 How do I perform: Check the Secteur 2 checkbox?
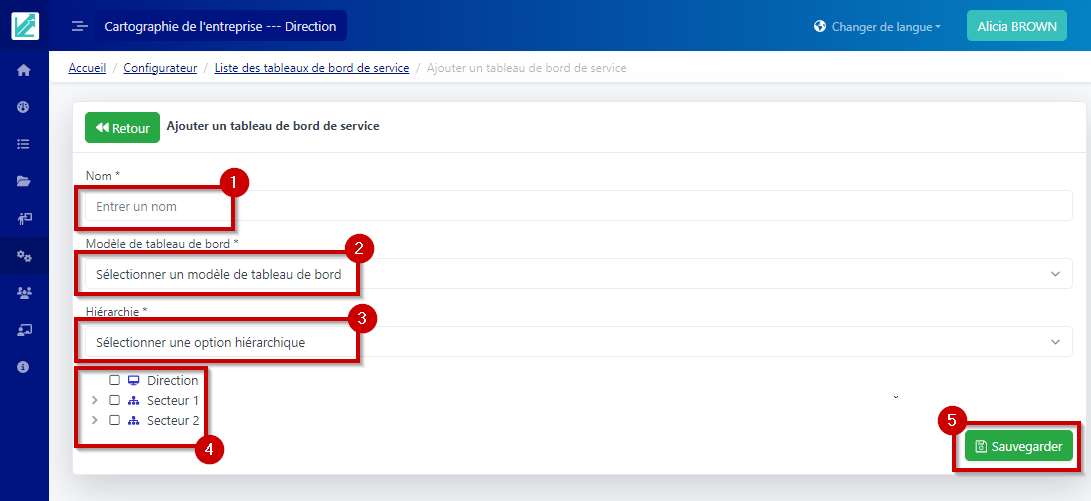[x=115, y=420]
